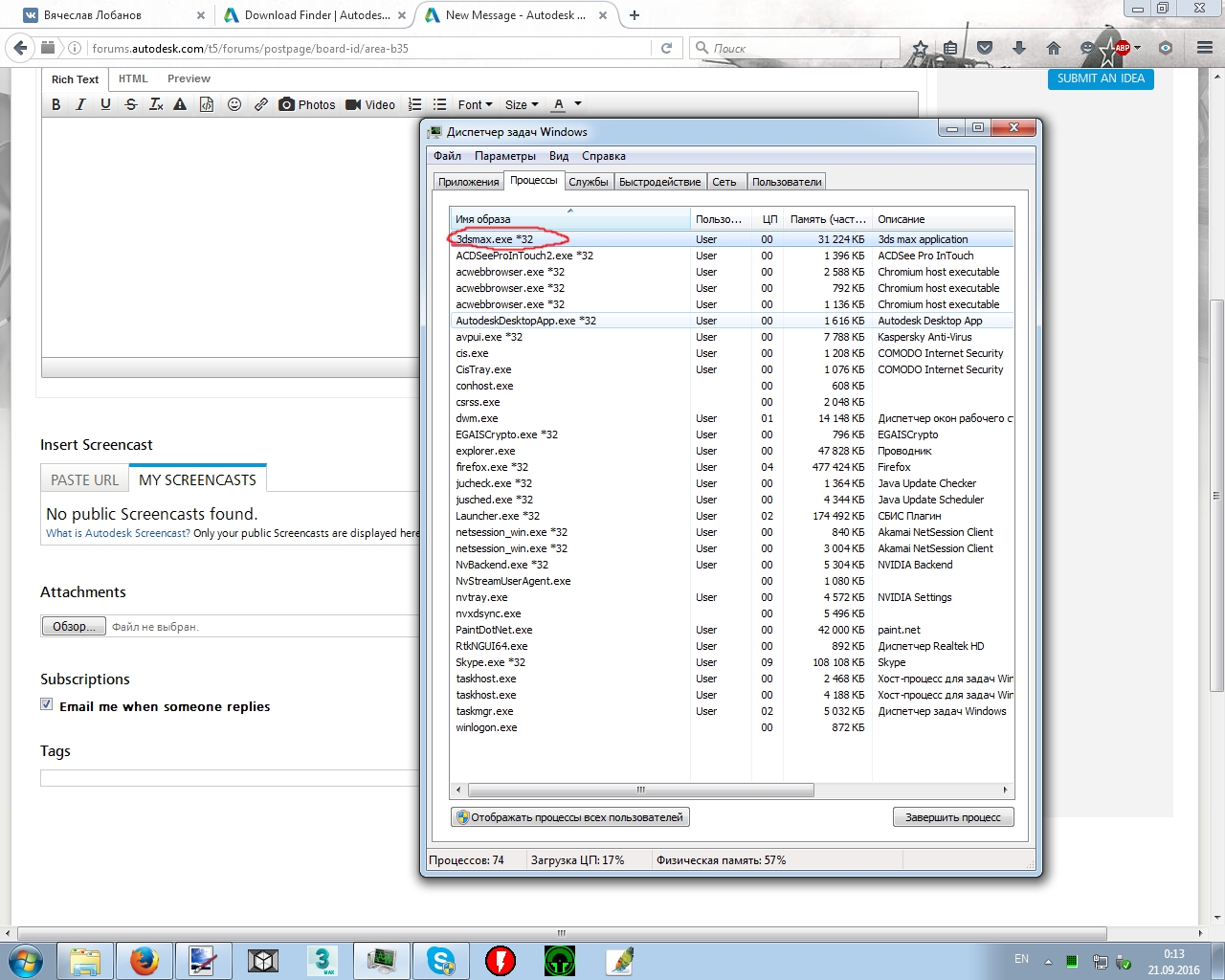Insert a bulleted list
The image size is (1225, 980).
click(x=439, y=104)
